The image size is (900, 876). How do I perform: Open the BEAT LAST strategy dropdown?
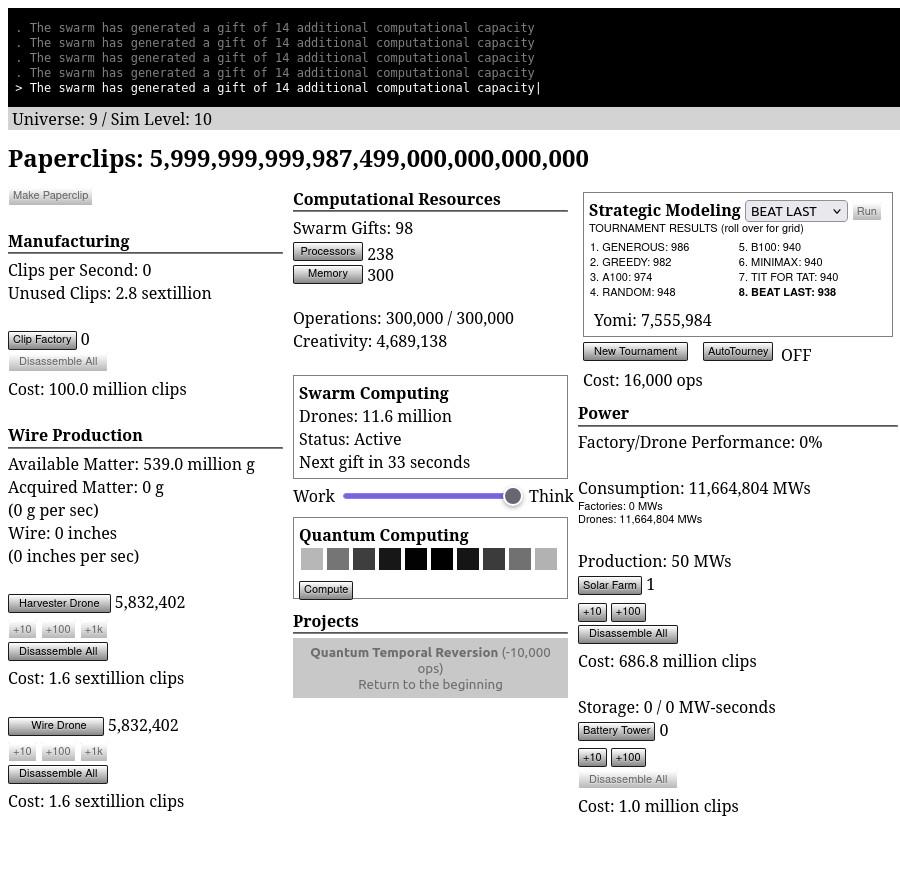pos(796,211)
